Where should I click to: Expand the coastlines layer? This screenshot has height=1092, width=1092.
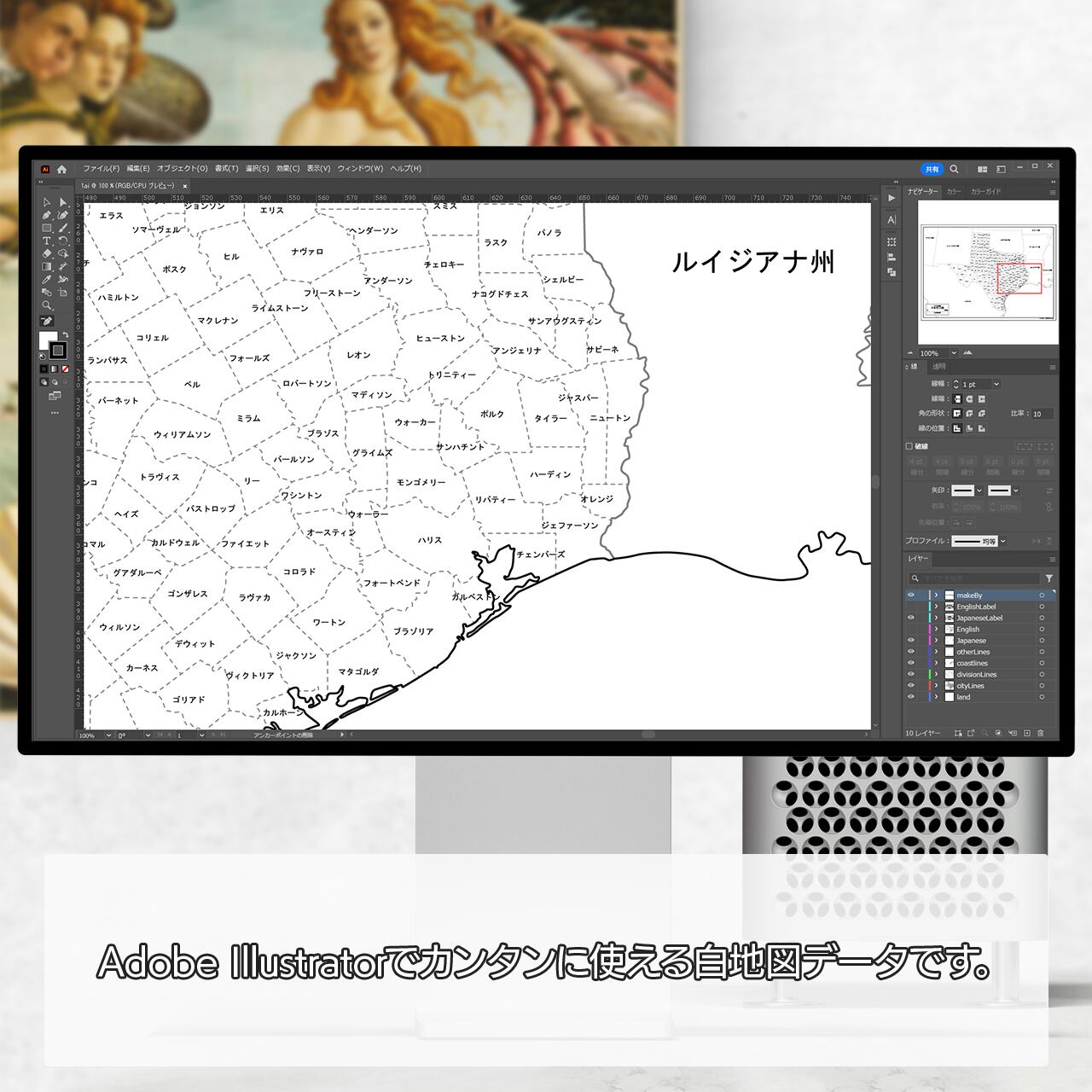coord(936,663)
